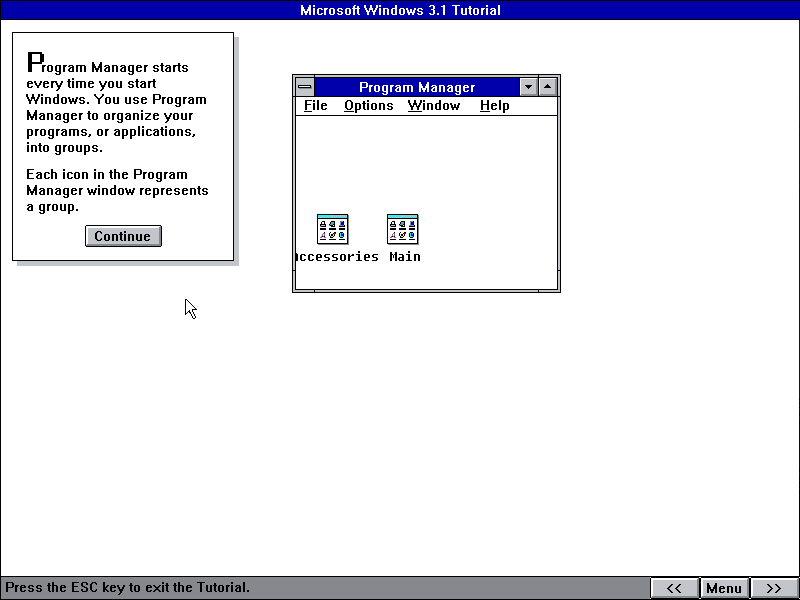Minimize Program Manager using the down arrow
This screenshot has height=600, width=800.
(x=529, y=87)
